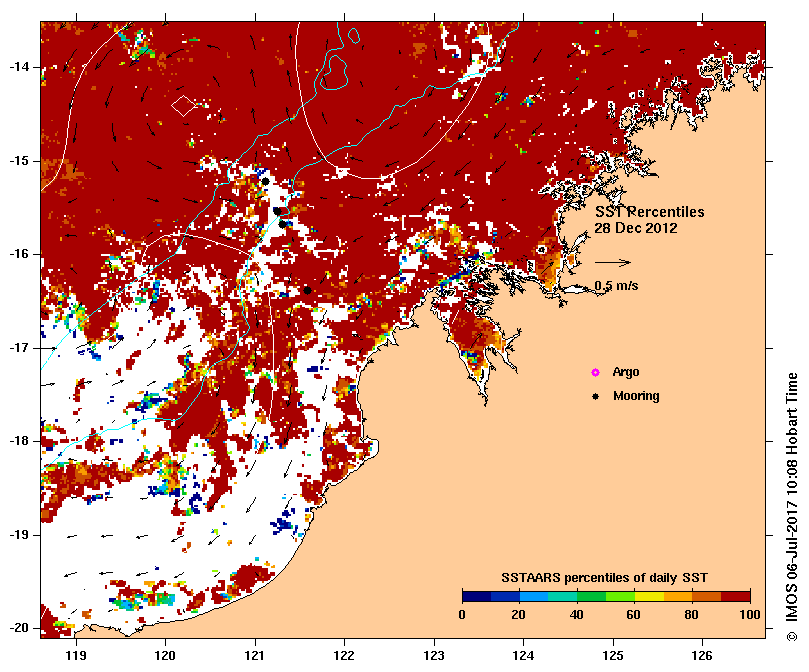This screenshot has width=809, height=672.
Task: Click the 'Mooring' legend label
Action: 636,396
